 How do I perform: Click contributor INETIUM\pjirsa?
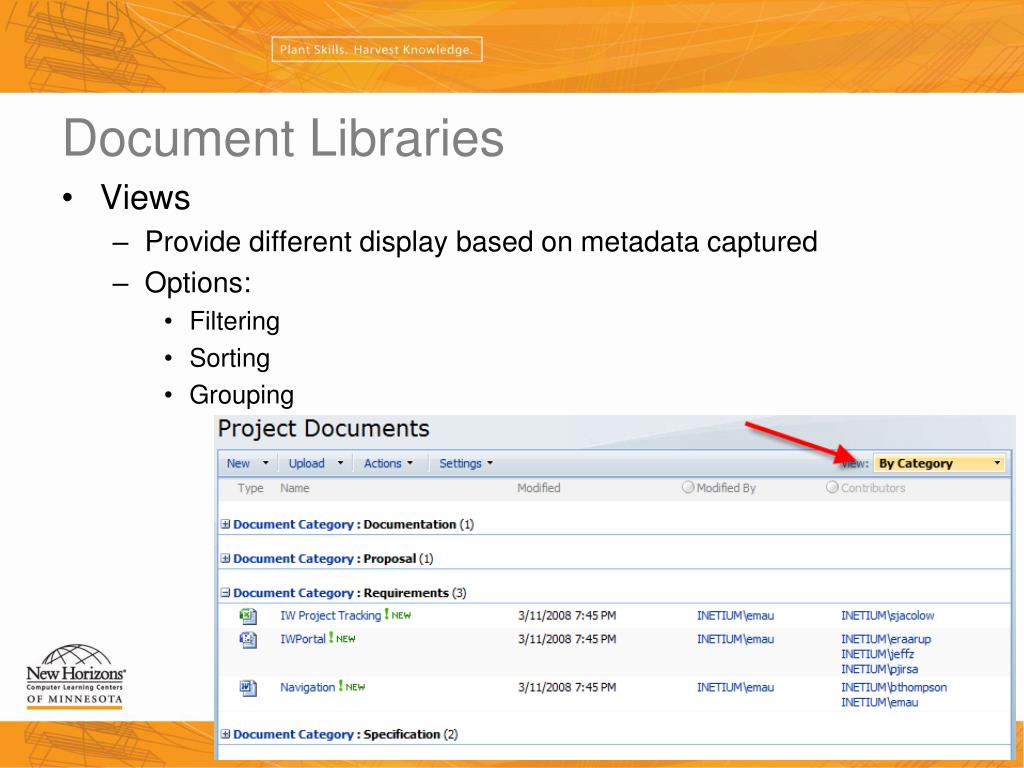point(879,669)
